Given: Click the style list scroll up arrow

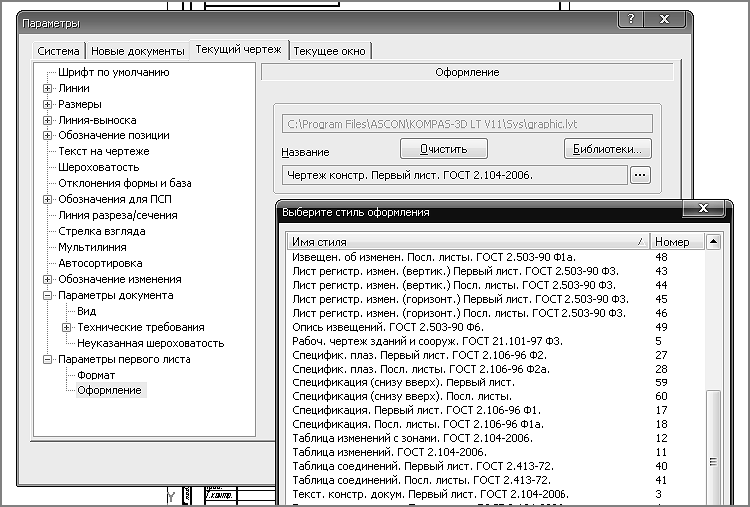Looking at the screenshot, I should click(x=713, y=242).
